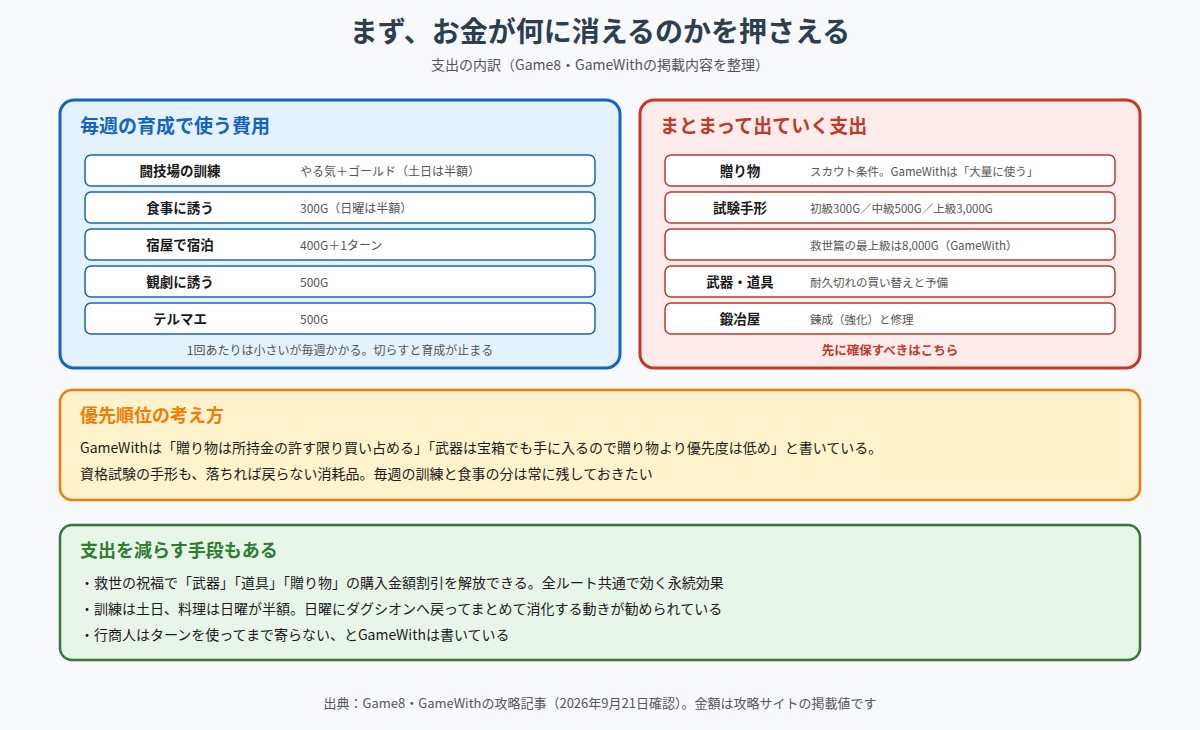
Task: Click the row label 闘技場の訓練
Action: click(180, 171)
